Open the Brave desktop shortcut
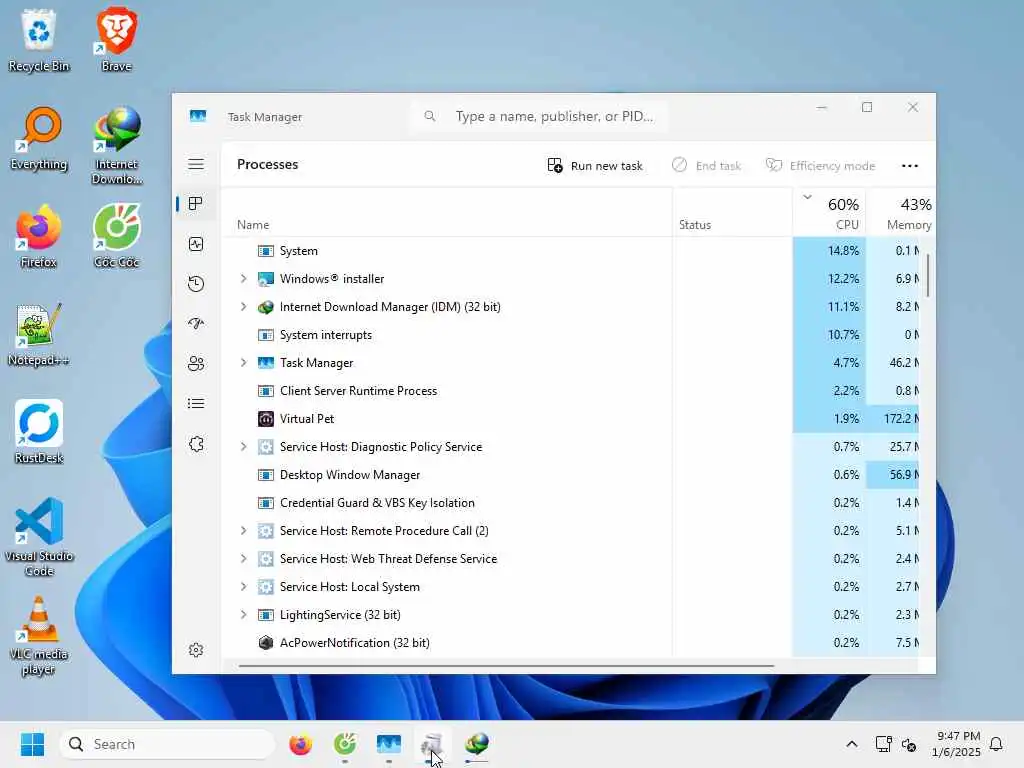 tap(117, 39)
